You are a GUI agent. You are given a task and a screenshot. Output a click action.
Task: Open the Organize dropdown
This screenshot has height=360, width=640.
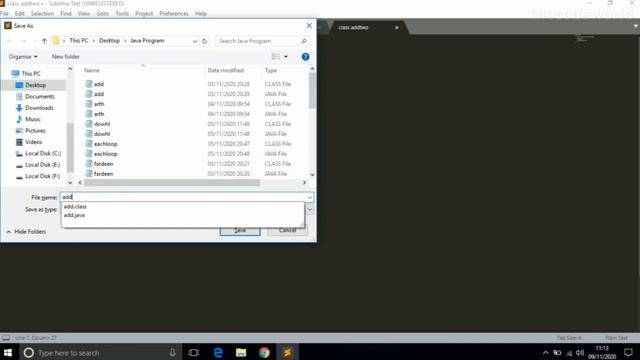coord(23,57)
